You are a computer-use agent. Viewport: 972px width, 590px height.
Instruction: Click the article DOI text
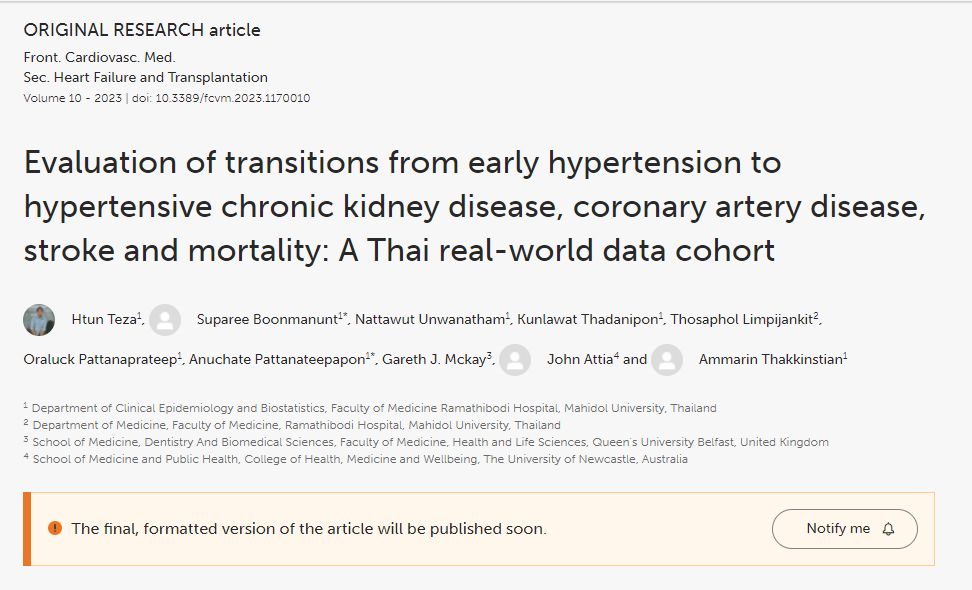[232, 99]
